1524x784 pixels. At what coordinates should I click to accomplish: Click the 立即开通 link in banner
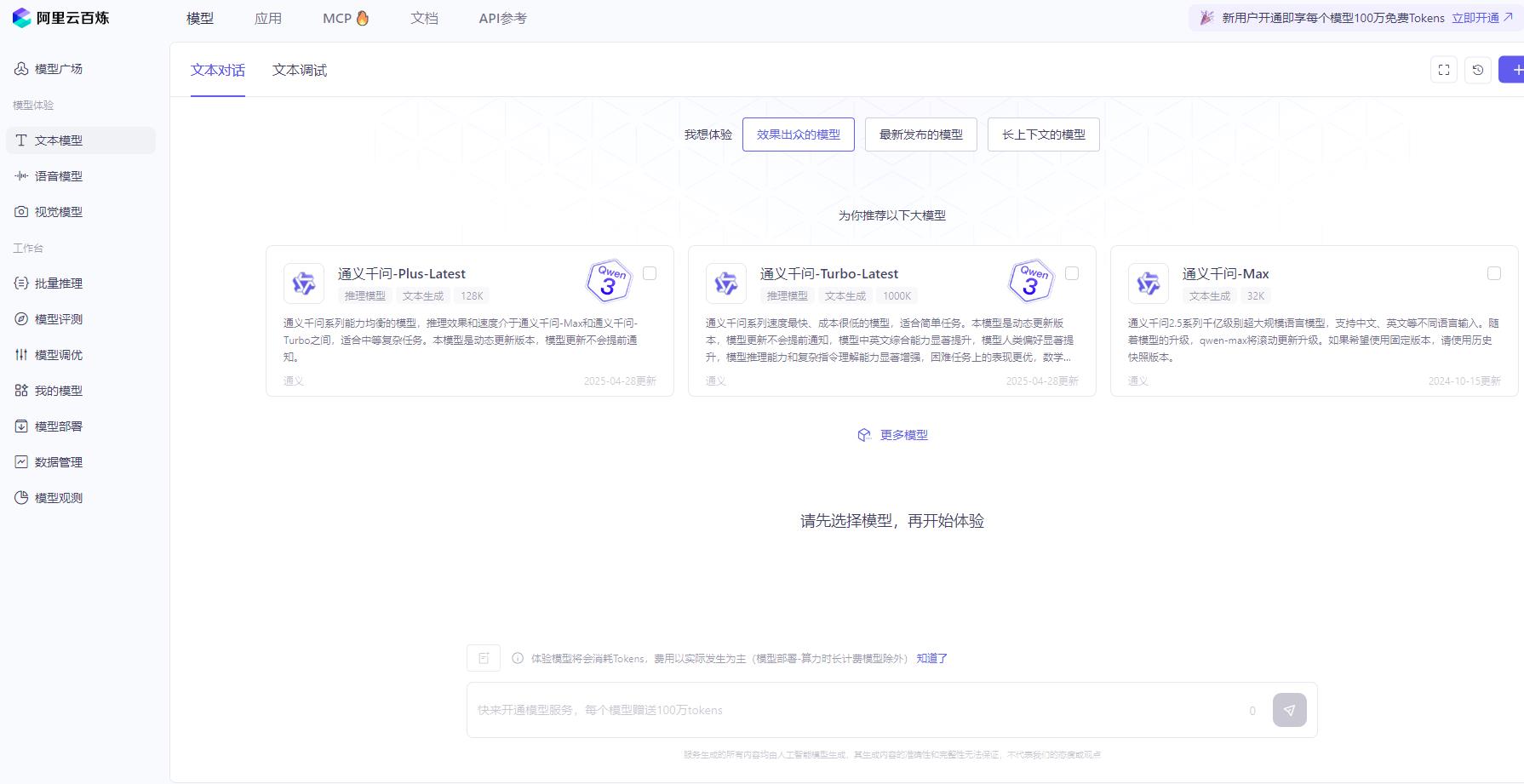(x=1482, y=18)
